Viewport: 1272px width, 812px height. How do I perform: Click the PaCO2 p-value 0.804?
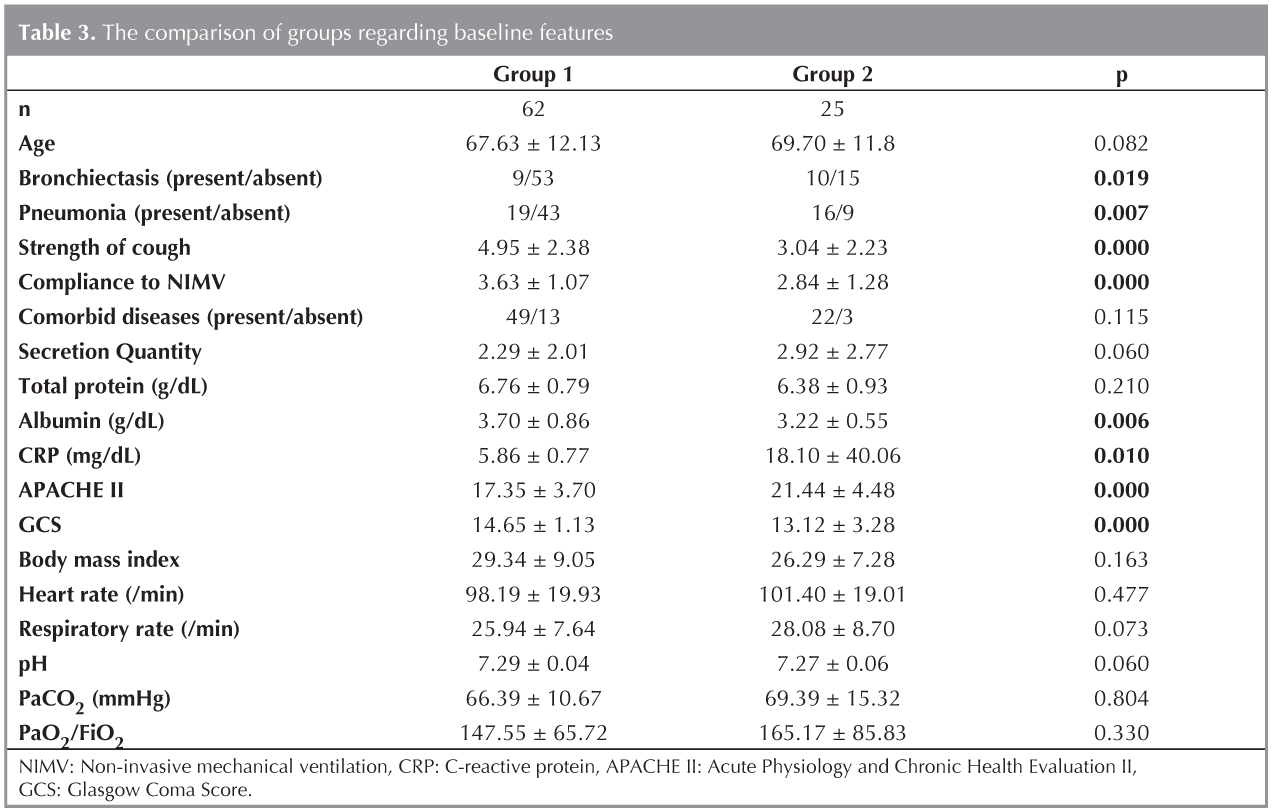(1121, 697)
